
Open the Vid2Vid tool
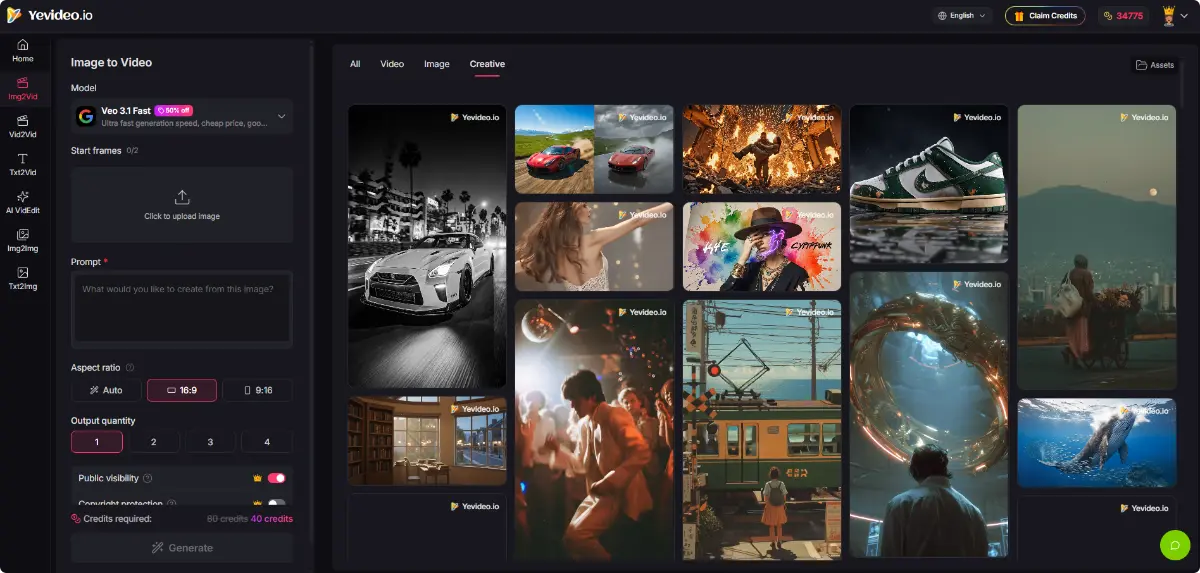(x=23, y=126)
